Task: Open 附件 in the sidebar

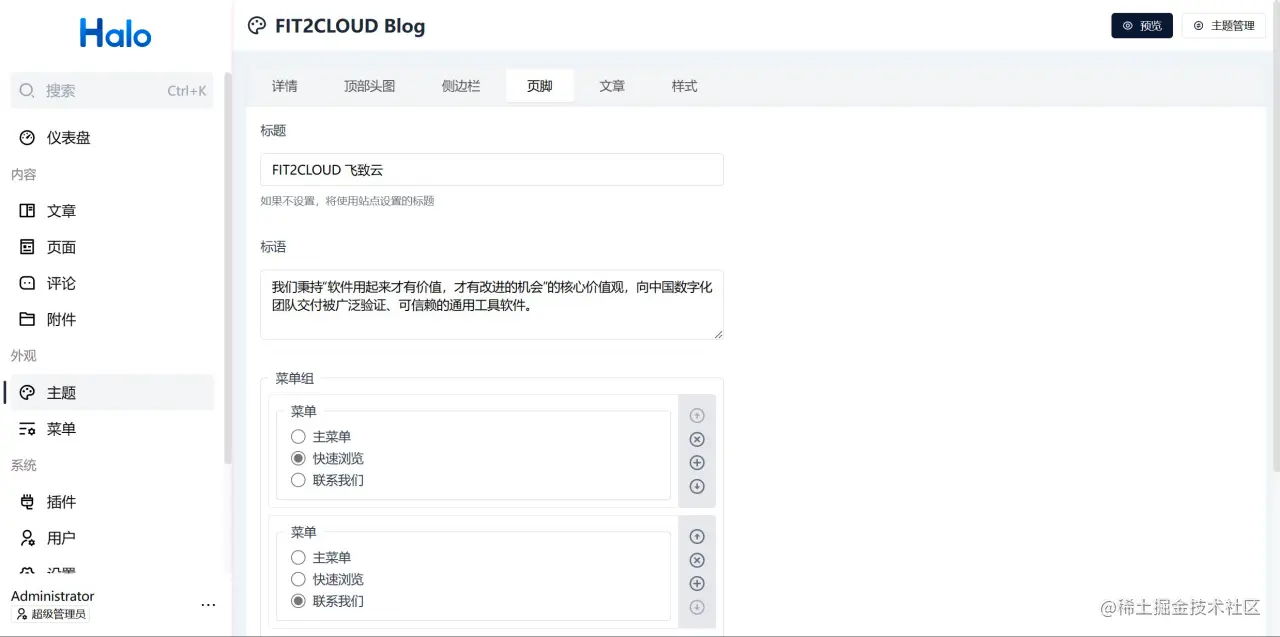Action: click(x=111, y=319)
